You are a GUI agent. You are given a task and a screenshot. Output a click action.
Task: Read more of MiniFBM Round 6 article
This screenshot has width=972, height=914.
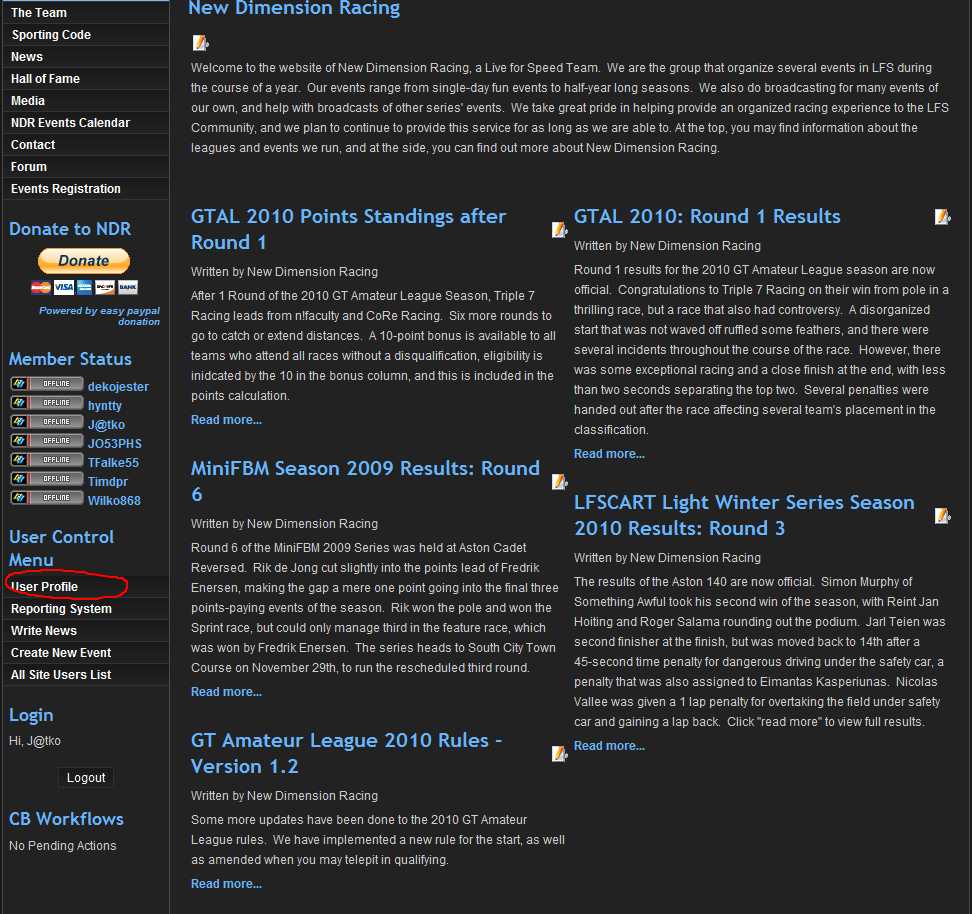[226, 692]
